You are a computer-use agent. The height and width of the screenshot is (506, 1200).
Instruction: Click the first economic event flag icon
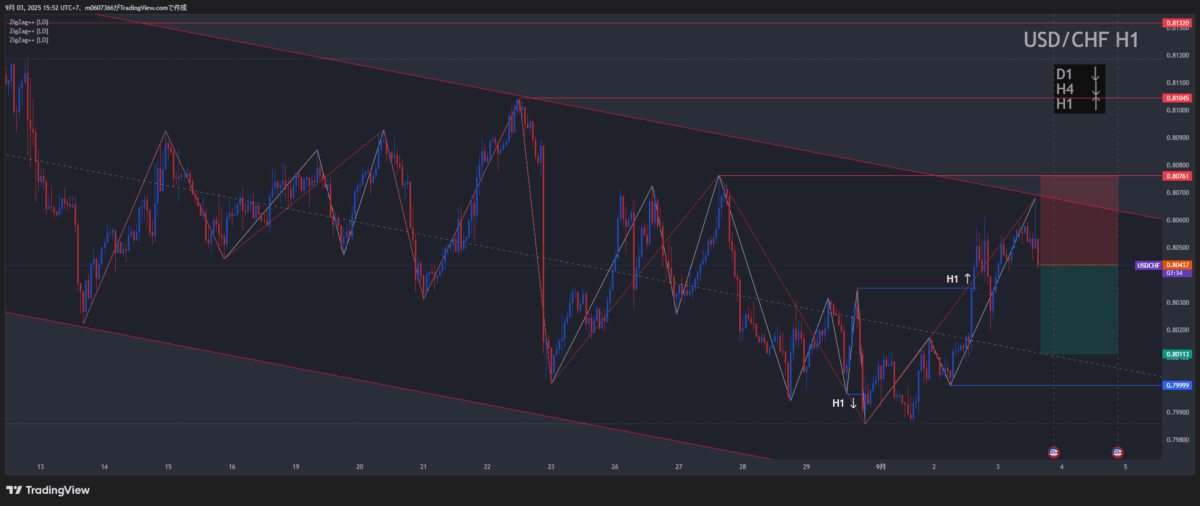click(1053, 453)
